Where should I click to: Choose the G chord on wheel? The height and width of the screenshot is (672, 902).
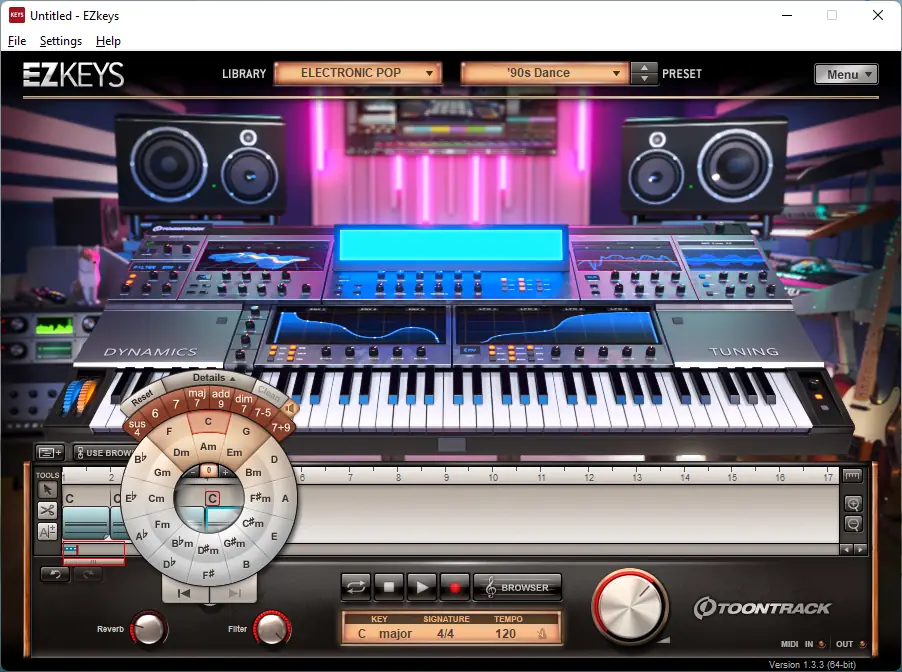(x=246, y=431)
